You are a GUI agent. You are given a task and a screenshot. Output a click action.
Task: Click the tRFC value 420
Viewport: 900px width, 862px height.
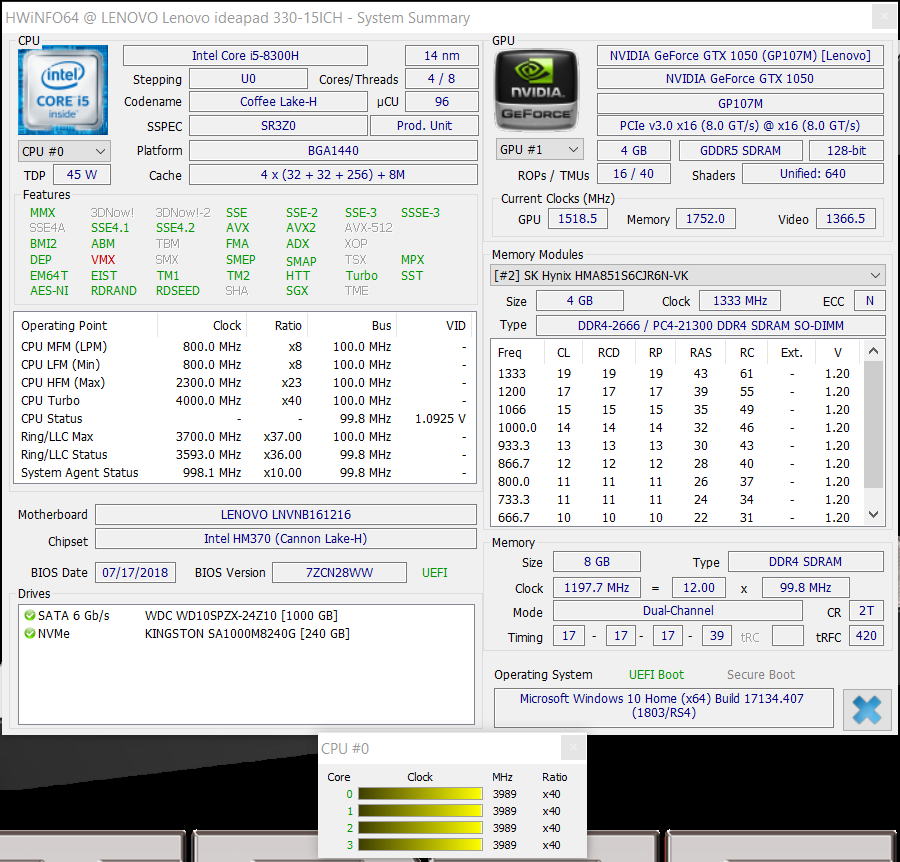[x=866, y=636]
